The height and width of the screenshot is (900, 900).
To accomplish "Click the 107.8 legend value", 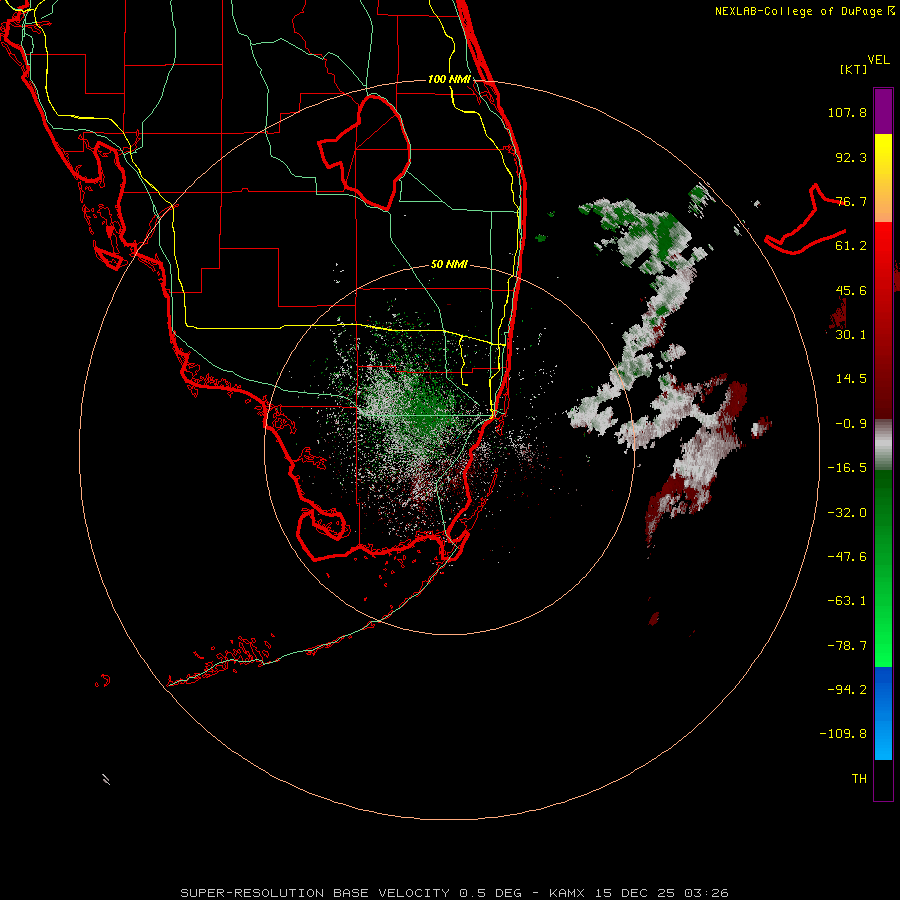I will pos(847,112).
